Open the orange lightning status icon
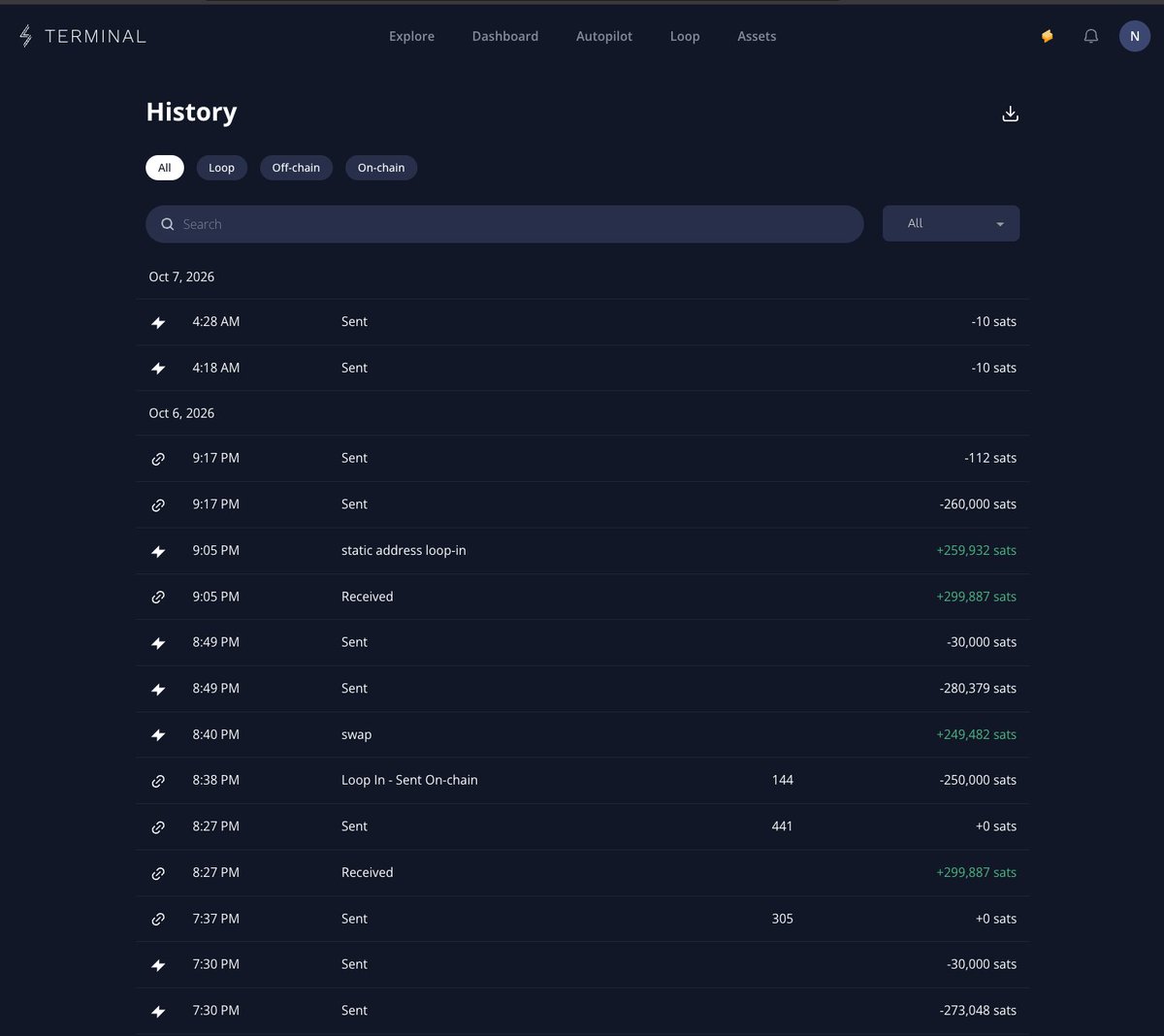Image resolution: width=1164 pixels, height=1036 pixels. (1048, 36)
